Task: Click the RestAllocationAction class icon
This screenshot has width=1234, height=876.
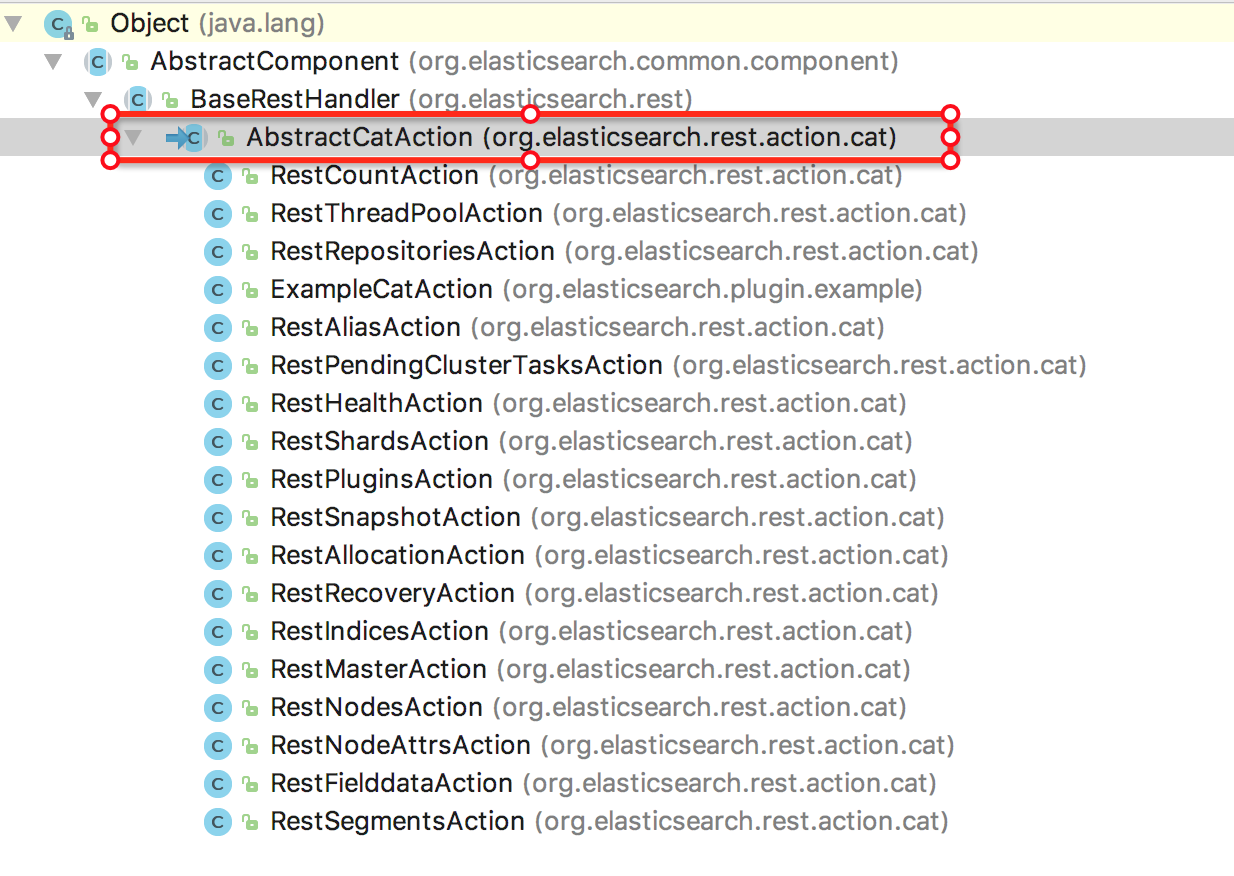Action: pos(217,556)
